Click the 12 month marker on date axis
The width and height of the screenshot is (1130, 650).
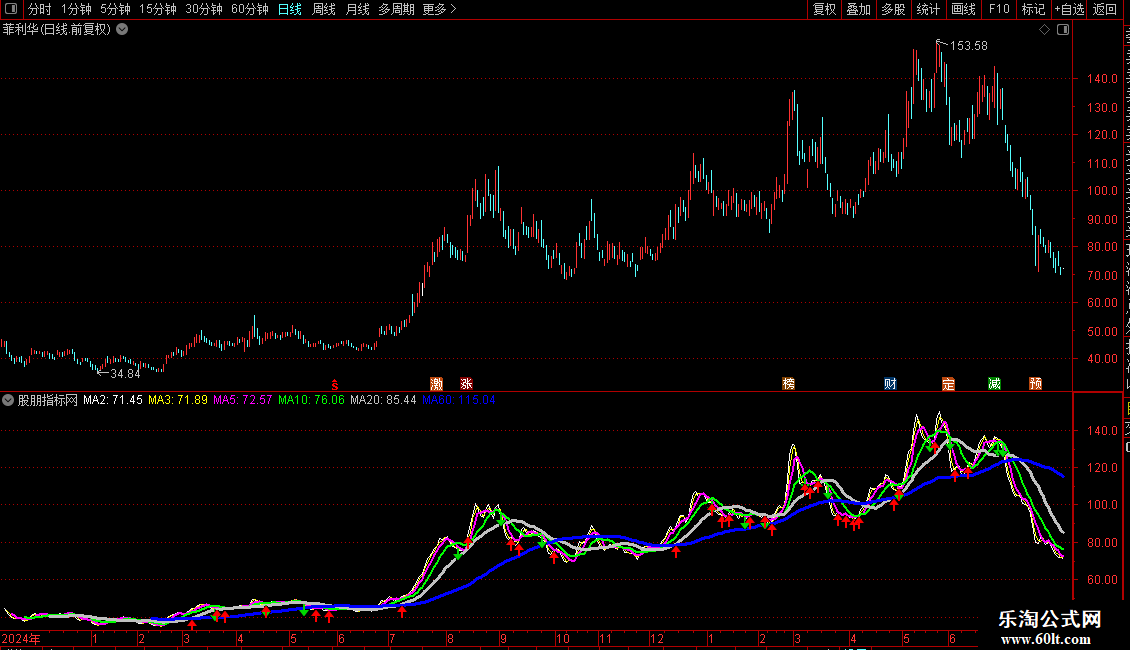point(657,638)
